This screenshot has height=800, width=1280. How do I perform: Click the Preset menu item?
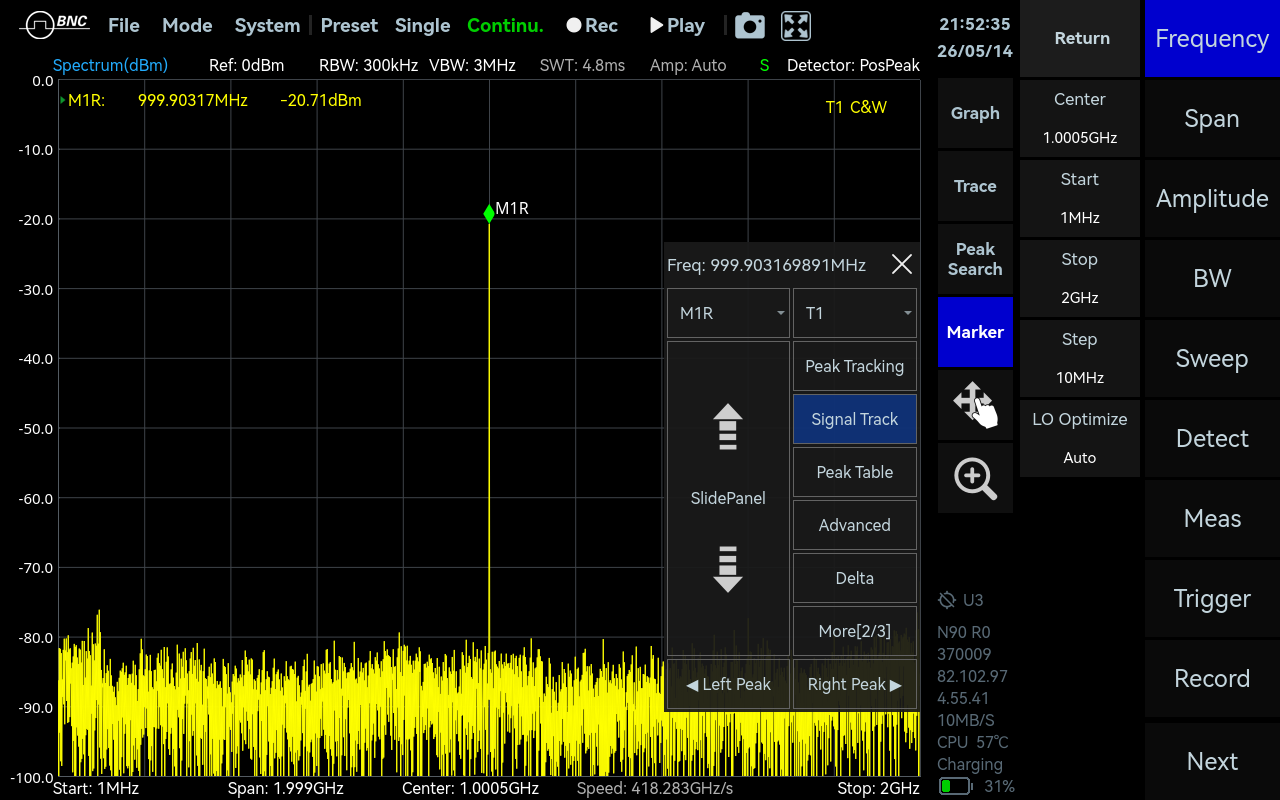point(349,26)
